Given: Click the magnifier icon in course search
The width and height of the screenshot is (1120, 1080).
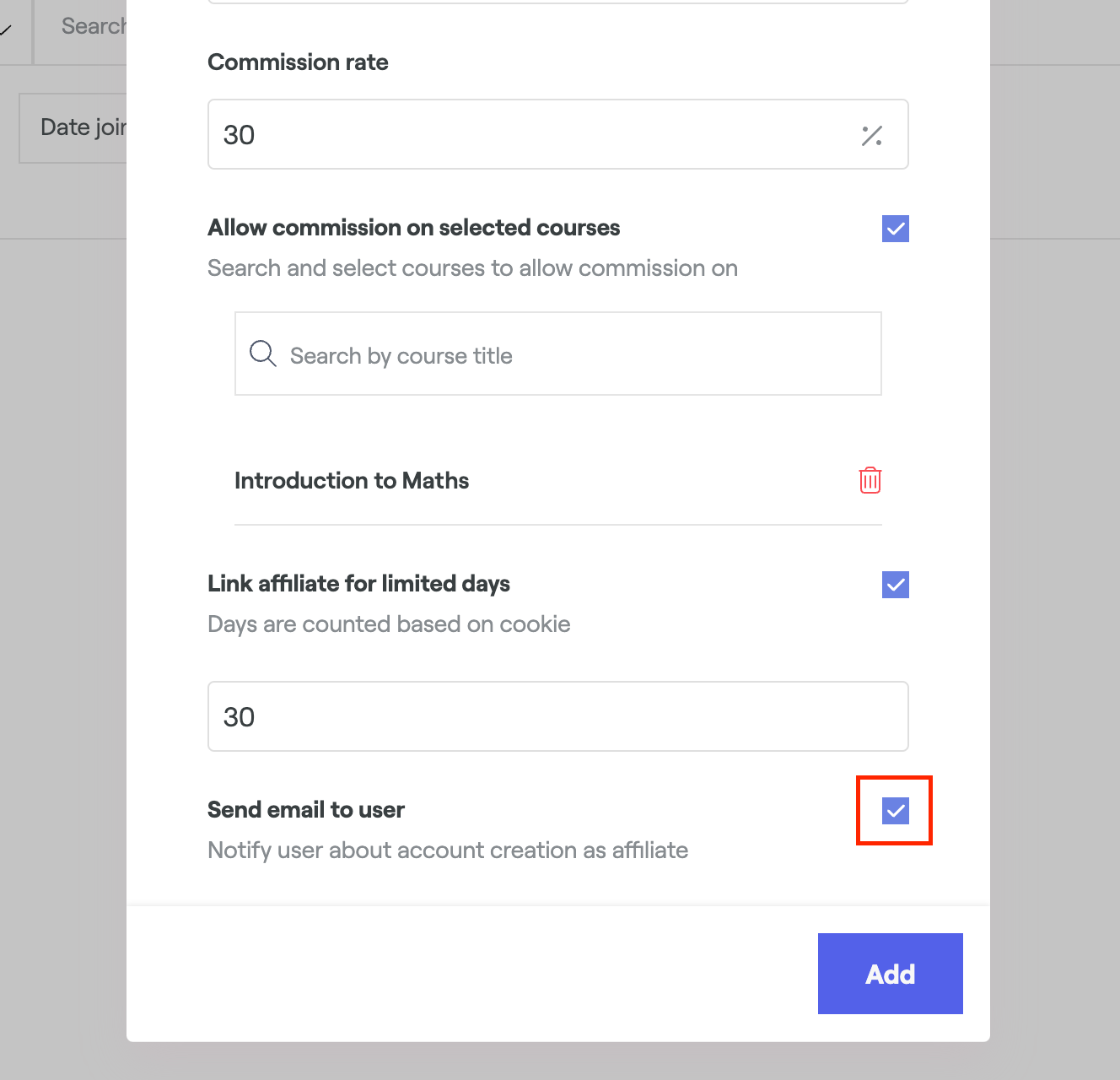Looking at the screenshot, I should [262, 354].
